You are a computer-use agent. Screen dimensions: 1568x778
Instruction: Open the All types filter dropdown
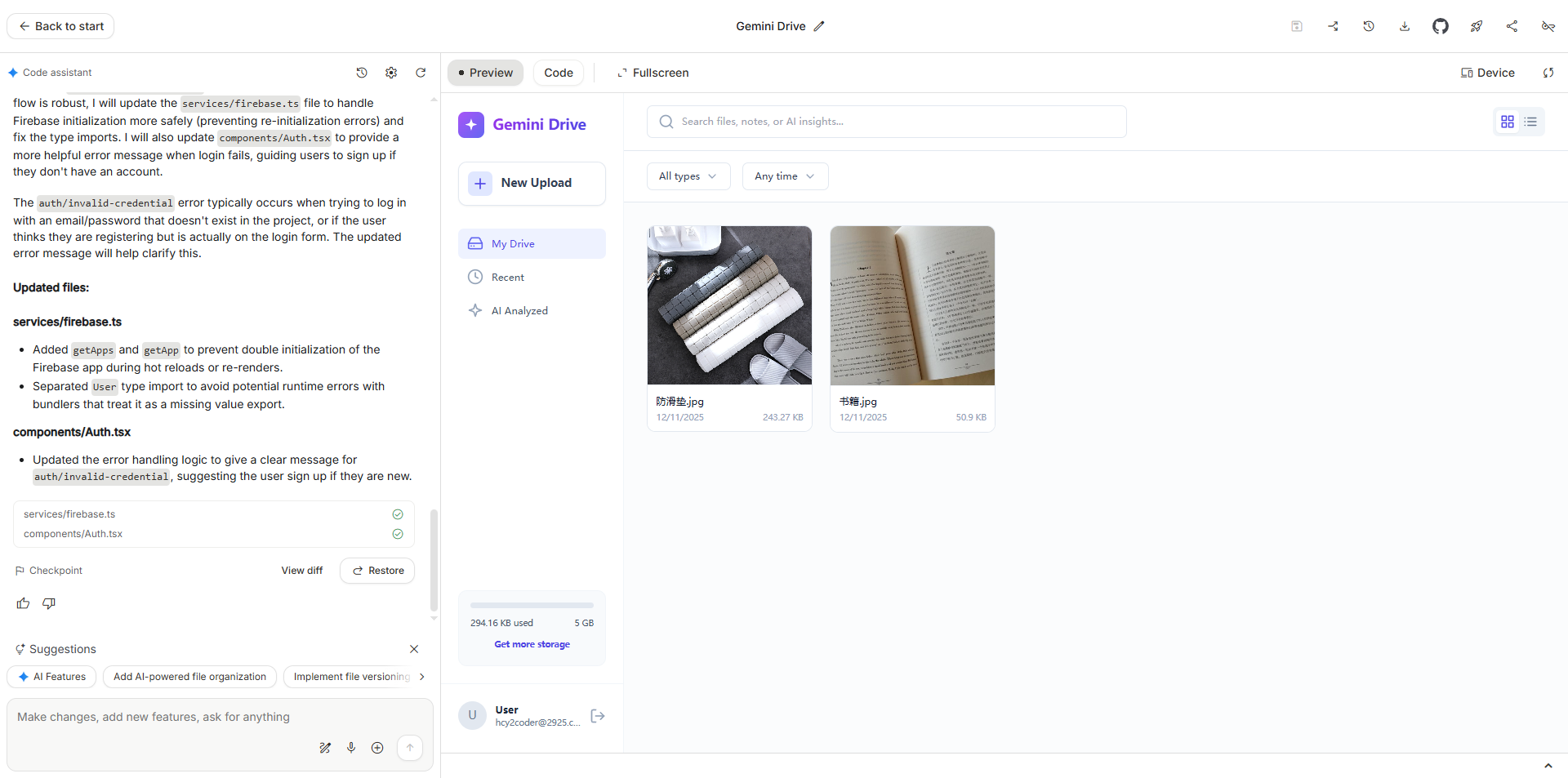click(x=688, y=176)
